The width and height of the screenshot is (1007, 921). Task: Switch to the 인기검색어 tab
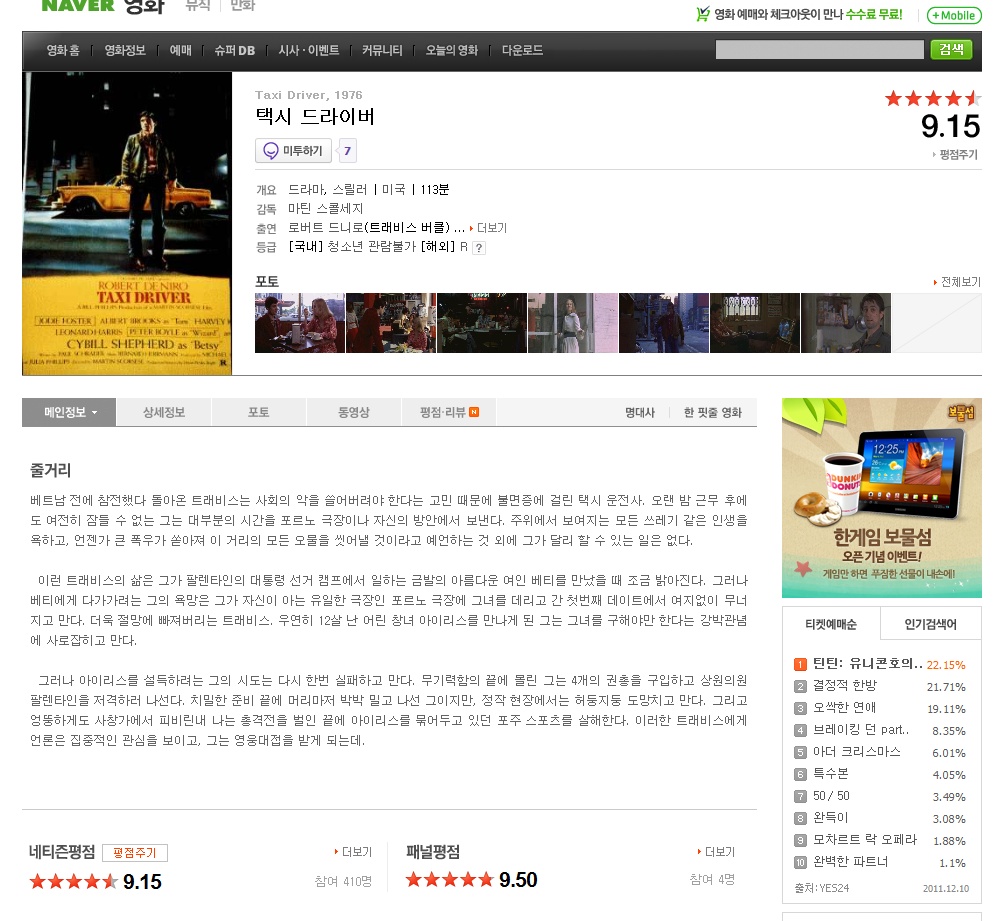click(930, 624)
